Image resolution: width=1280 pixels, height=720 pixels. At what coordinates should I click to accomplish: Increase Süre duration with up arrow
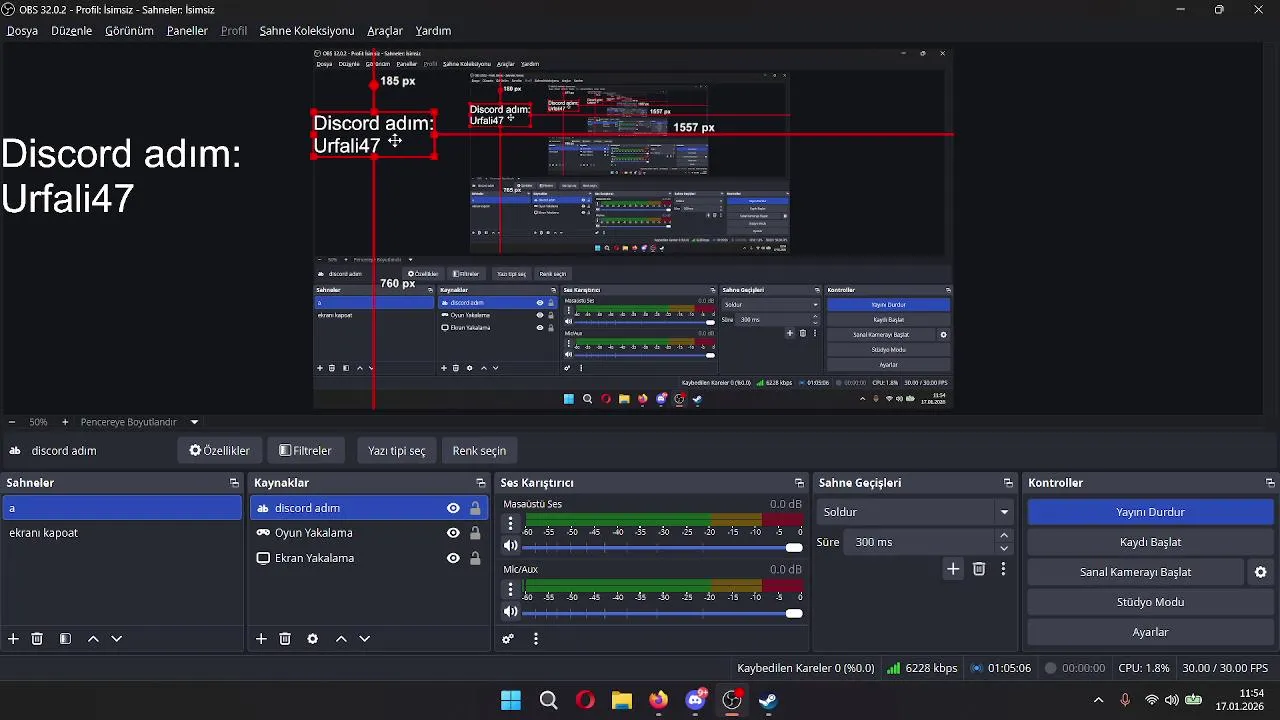point(1004,536)
